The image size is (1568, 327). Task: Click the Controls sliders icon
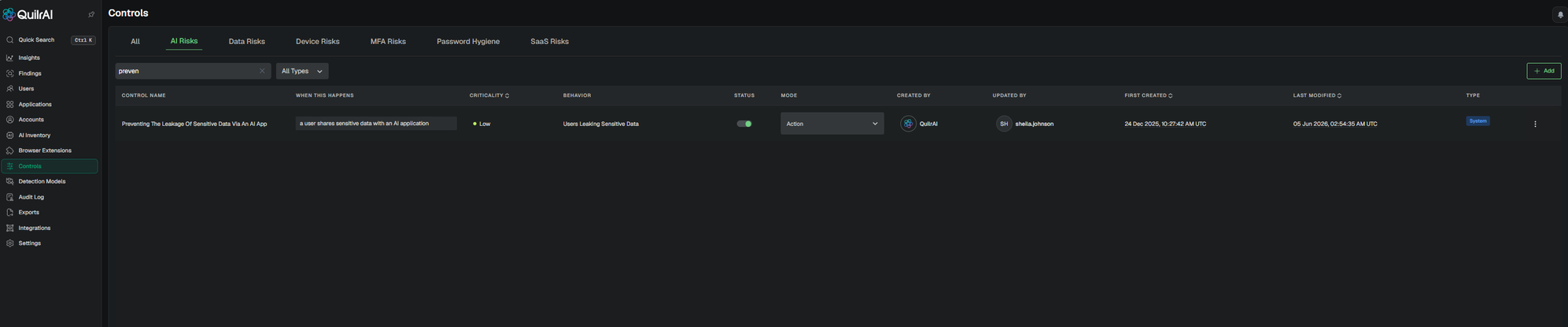(x=9, y=166)
